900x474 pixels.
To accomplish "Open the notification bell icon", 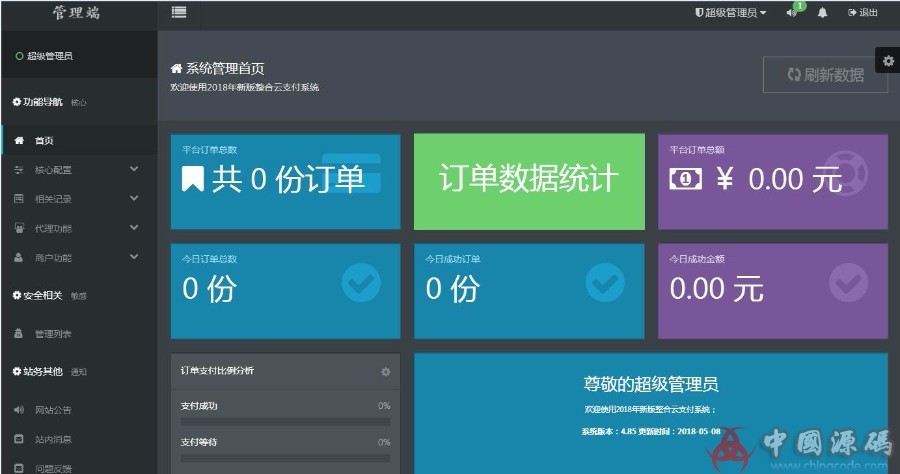I will click(823, 13).
